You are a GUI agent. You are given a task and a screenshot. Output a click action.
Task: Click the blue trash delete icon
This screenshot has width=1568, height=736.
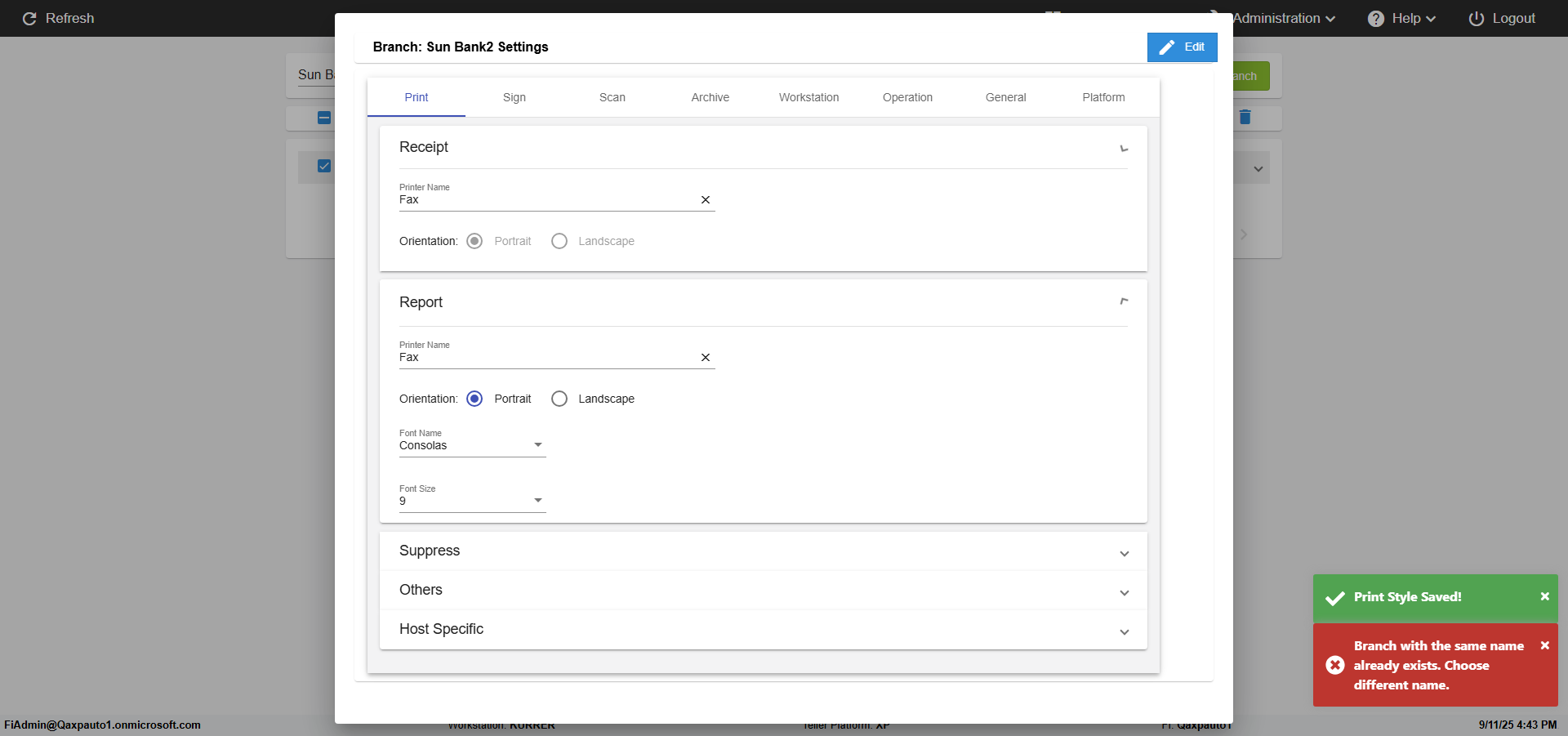tap(1245, 118)
